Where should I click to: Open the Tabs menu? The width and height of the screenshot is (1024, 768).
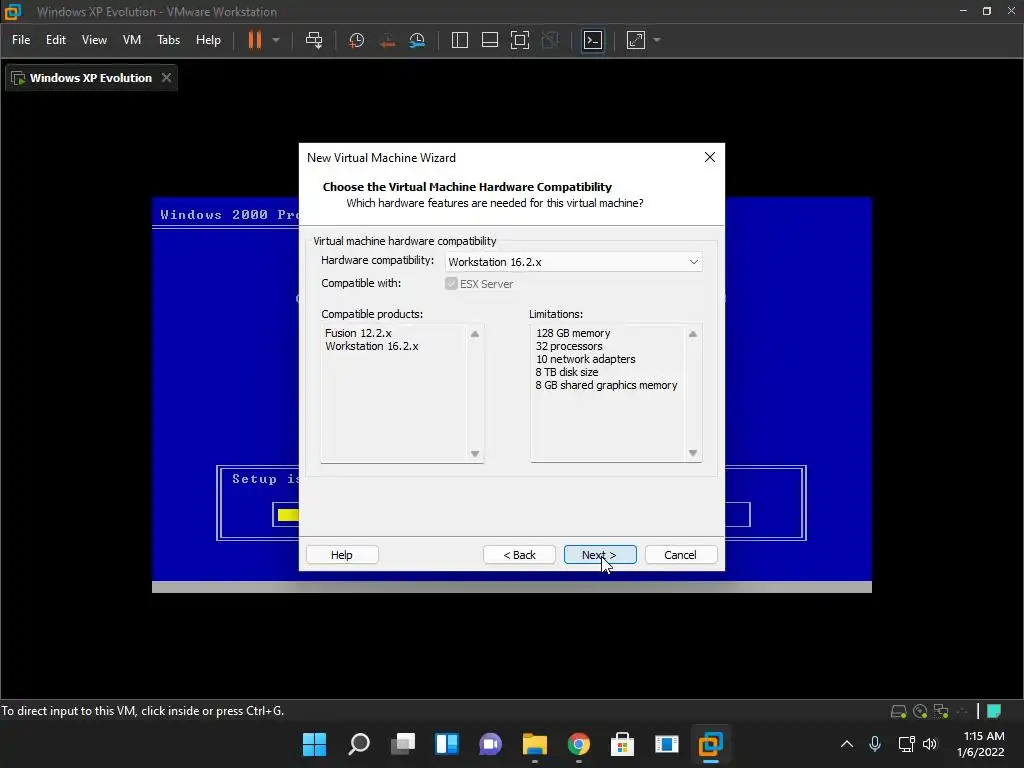click(x=168, y=40)
